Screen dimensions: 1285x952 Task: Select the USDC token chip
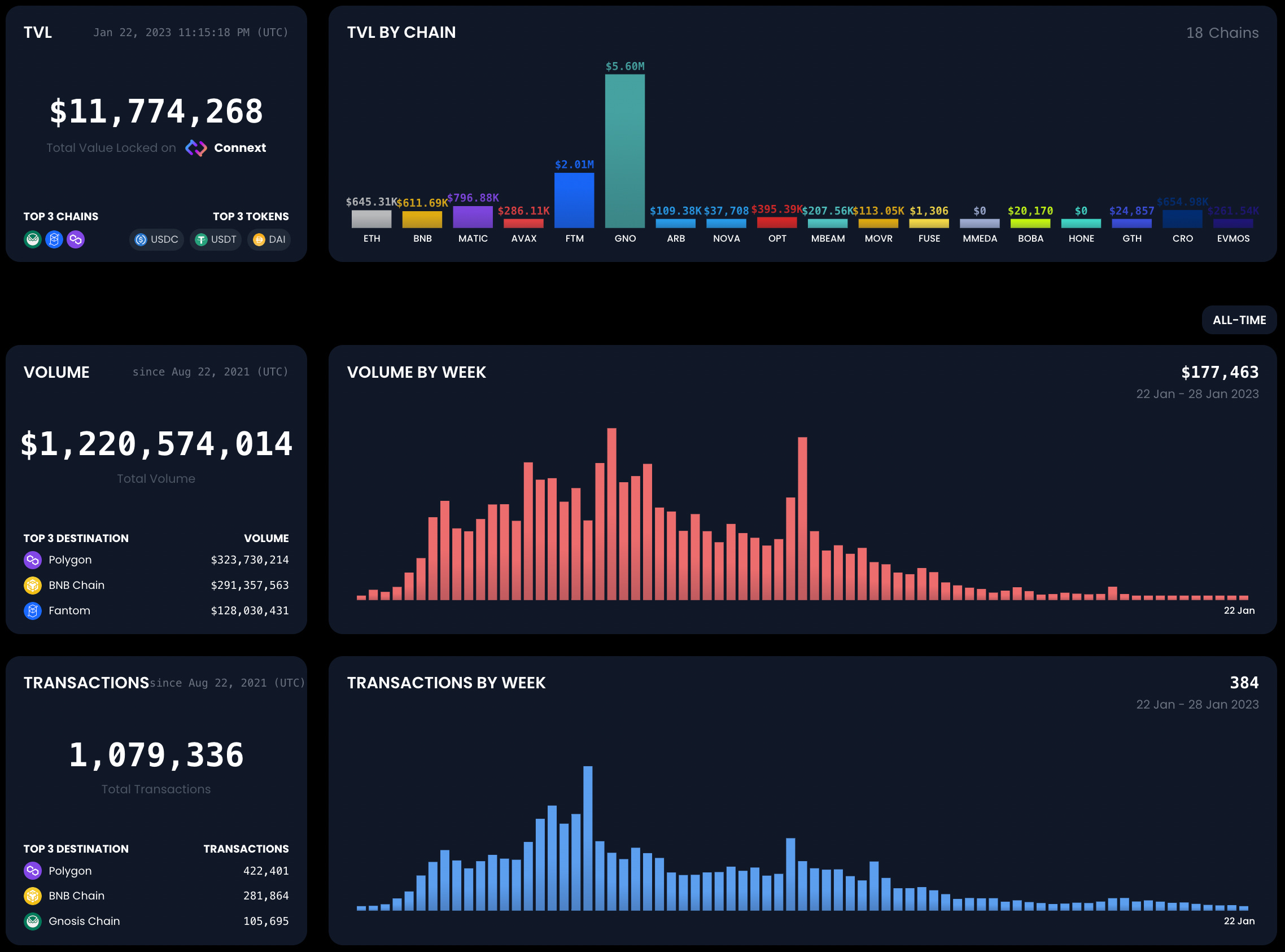(157, 239)
